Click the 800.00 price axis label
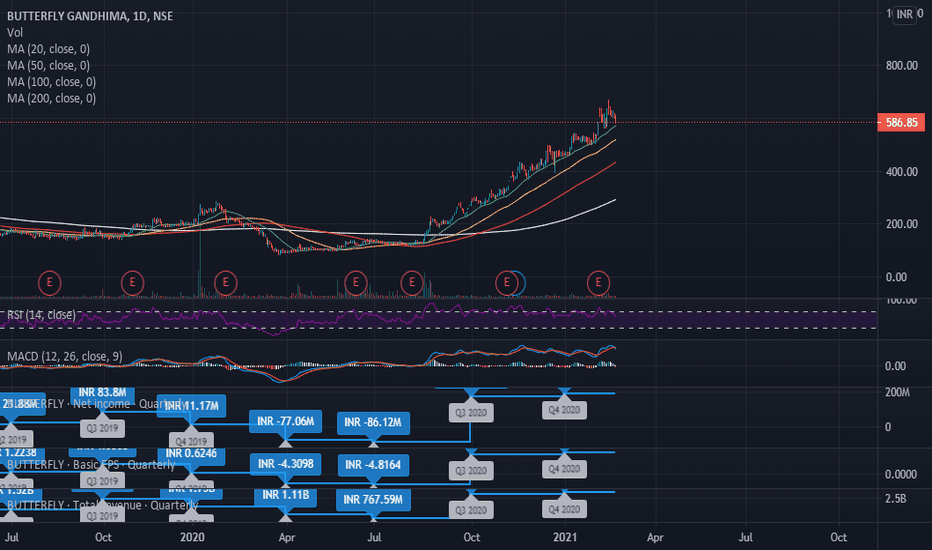 coord(901,65)
